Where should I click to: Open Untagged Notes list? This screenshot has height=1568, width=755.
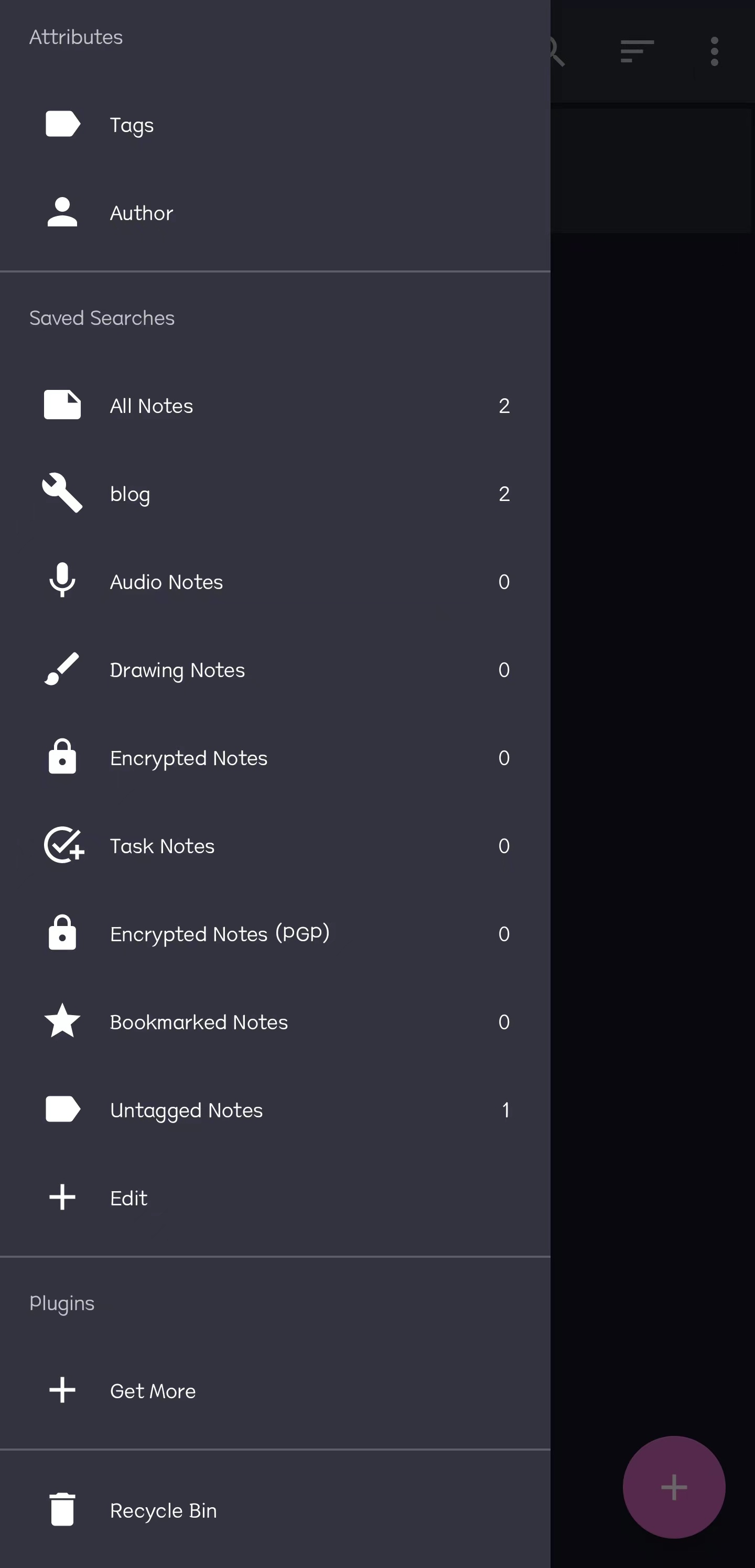[186, 1109]
